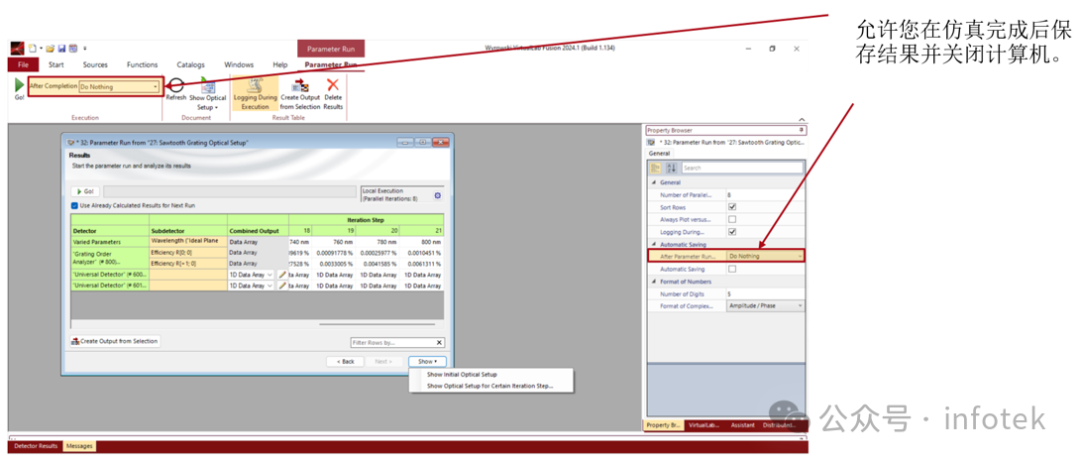The image size is (1080, 462).
Task: Switch to the Messages bottom tab
Action: click(79, 446)
